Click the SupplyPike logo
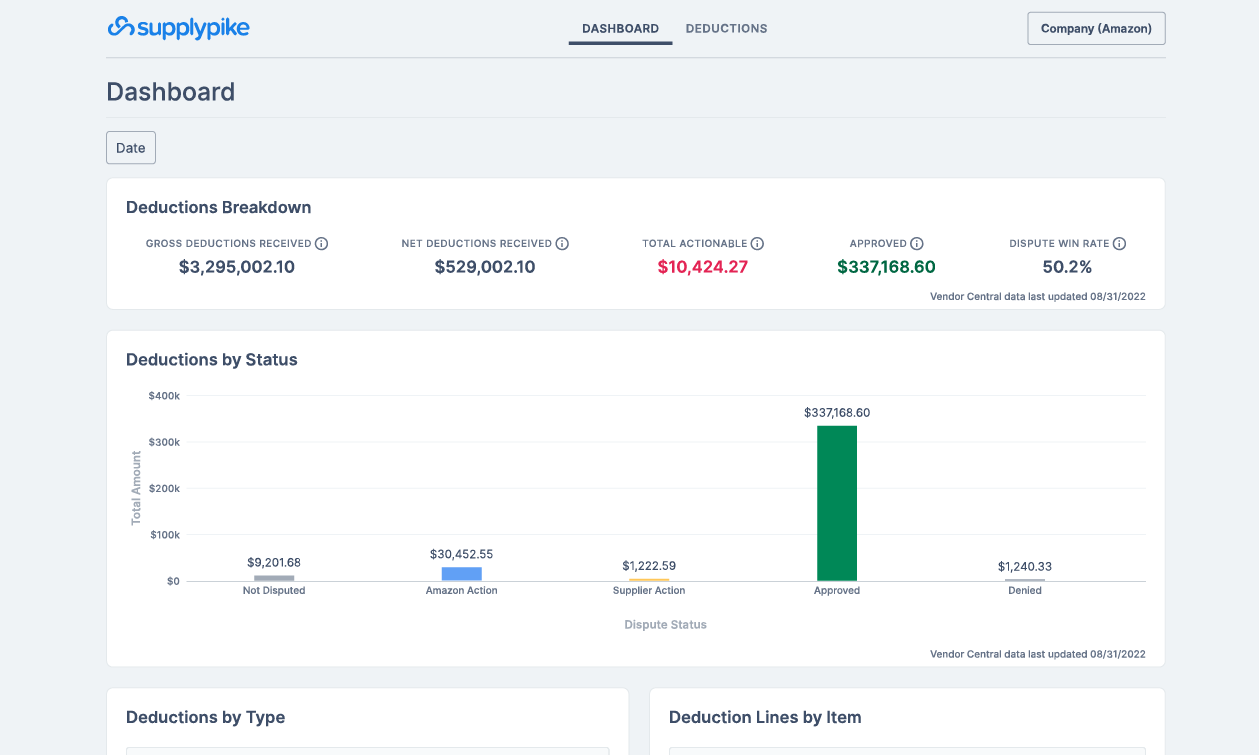This screenshot has height=755, width=1259. 178,28
